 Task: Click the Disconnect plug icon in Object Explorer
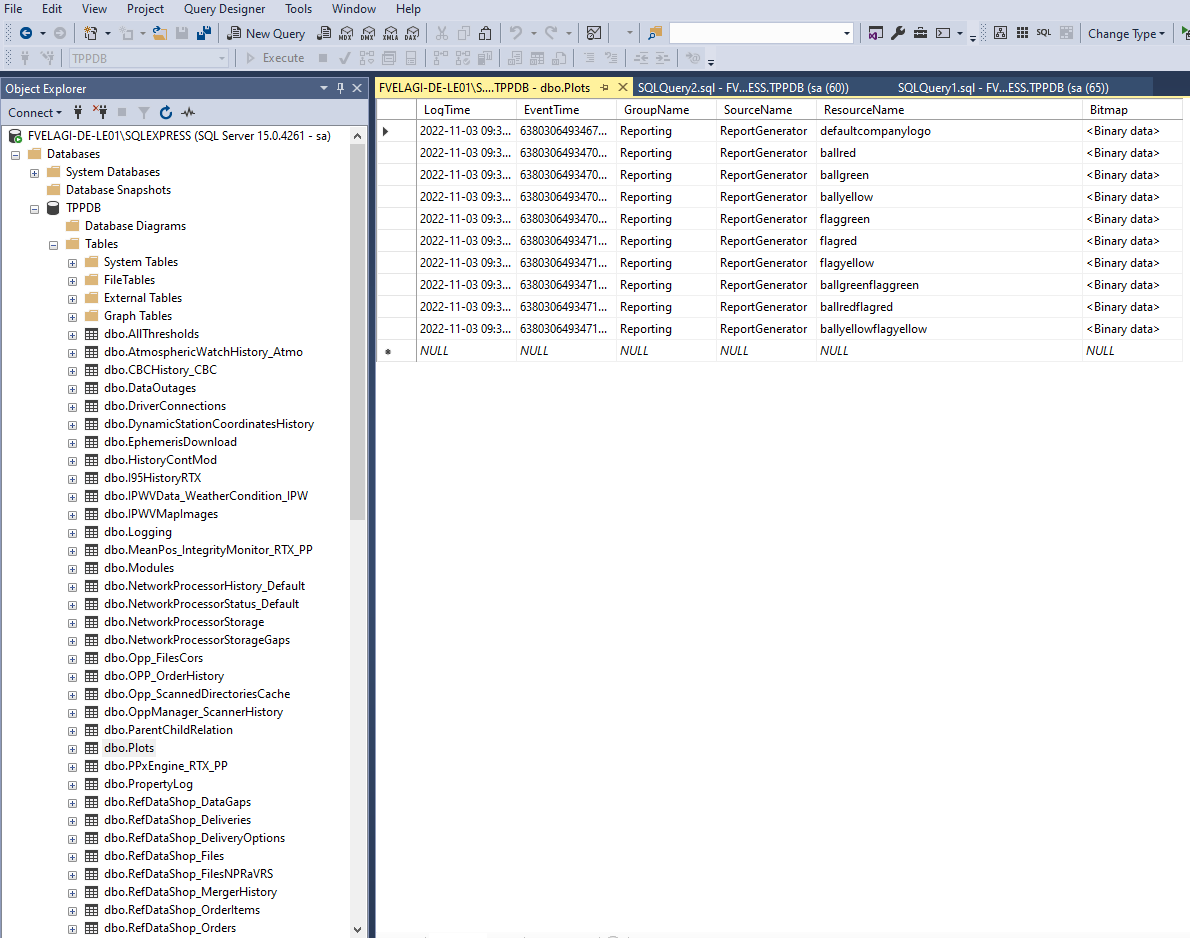[x=100, y=112]
